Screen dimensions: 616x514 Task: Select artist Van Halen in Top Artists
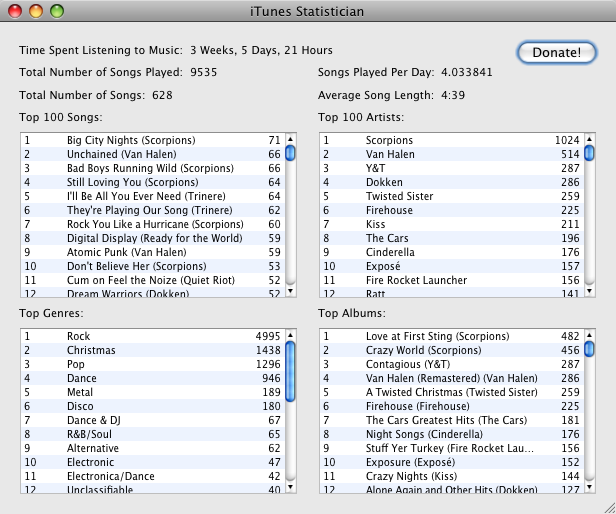[x=452, y=154]
